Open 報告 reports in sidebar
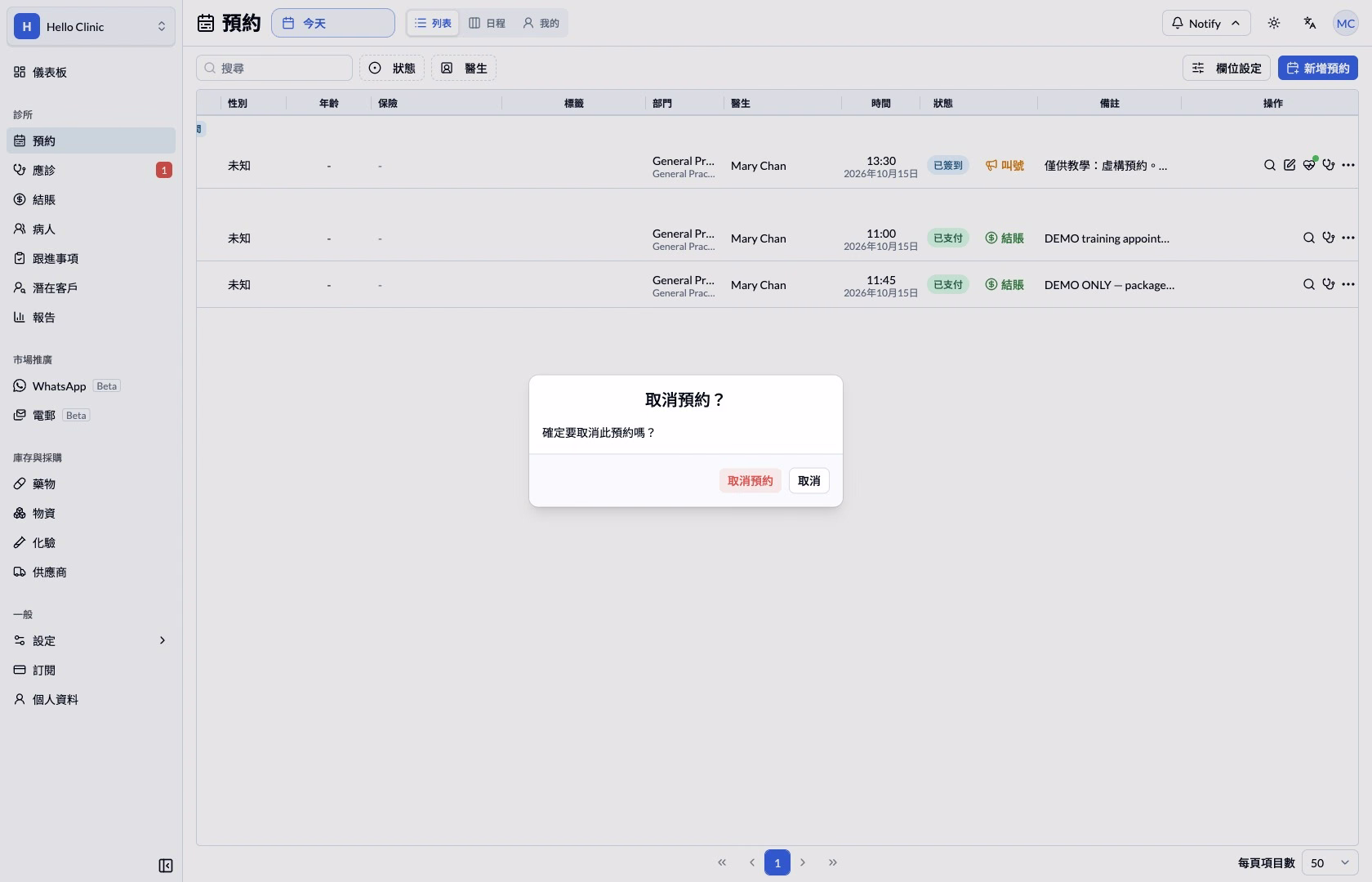The height and width of the screenshot is (882, 1372). coord(91,317)
